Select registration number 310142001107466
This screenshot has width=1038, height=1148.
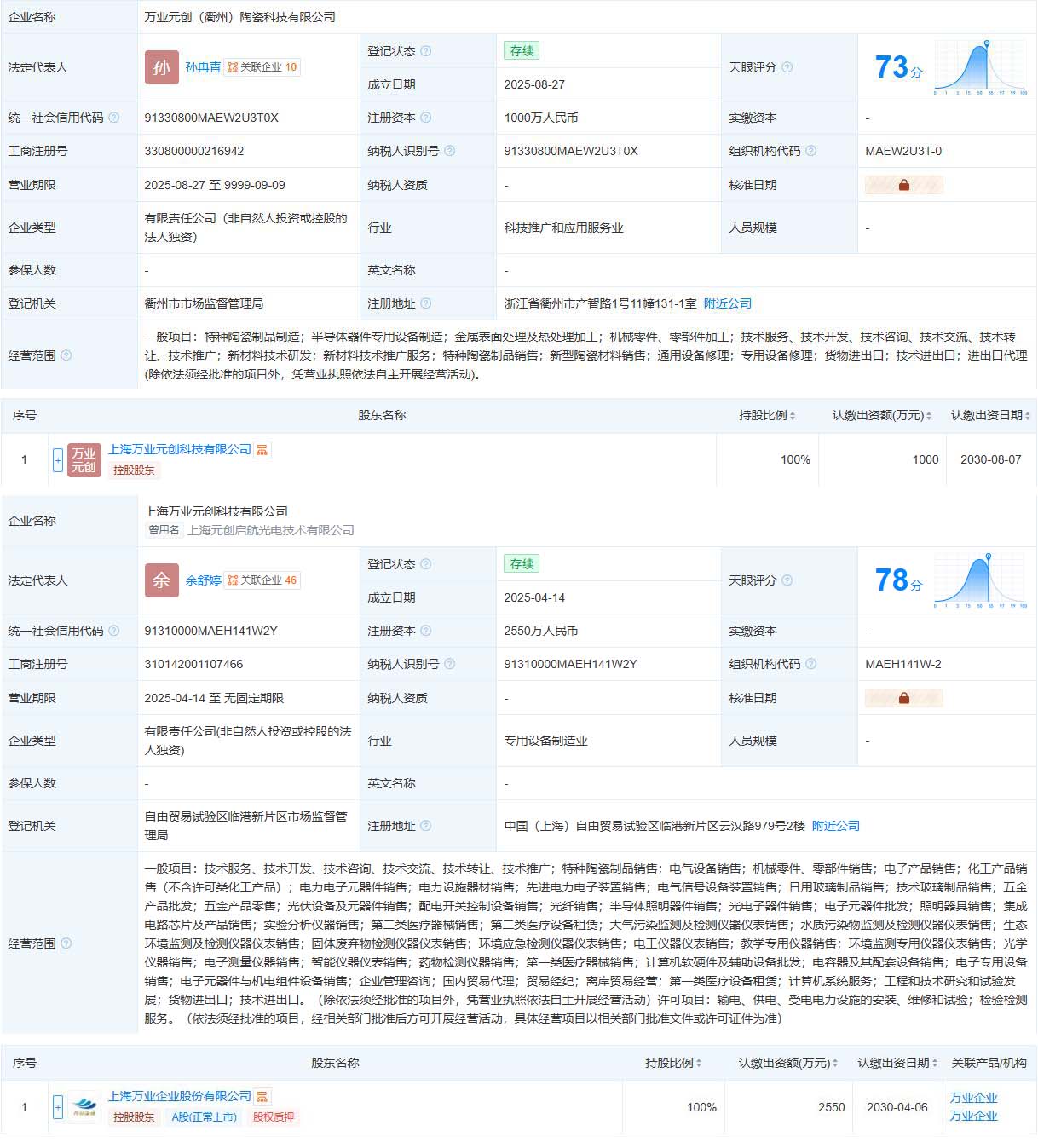[x=193, y=664]
